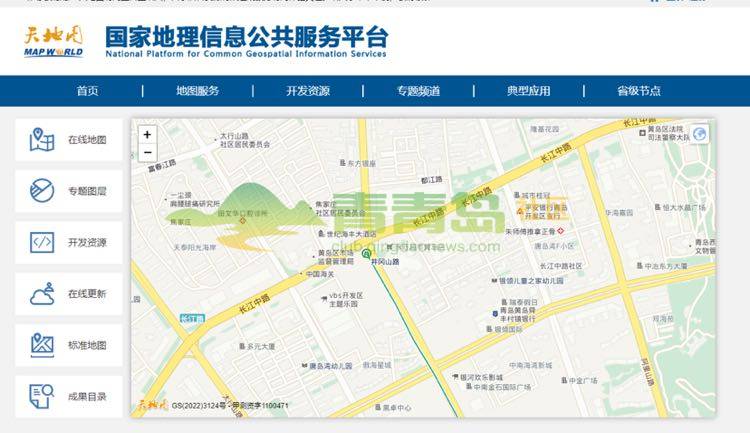The height and width of the screenshot is (433, 750).
Task: Click the 恒信儿童之家幼儿园 label
Action: [x=531, y=281]
